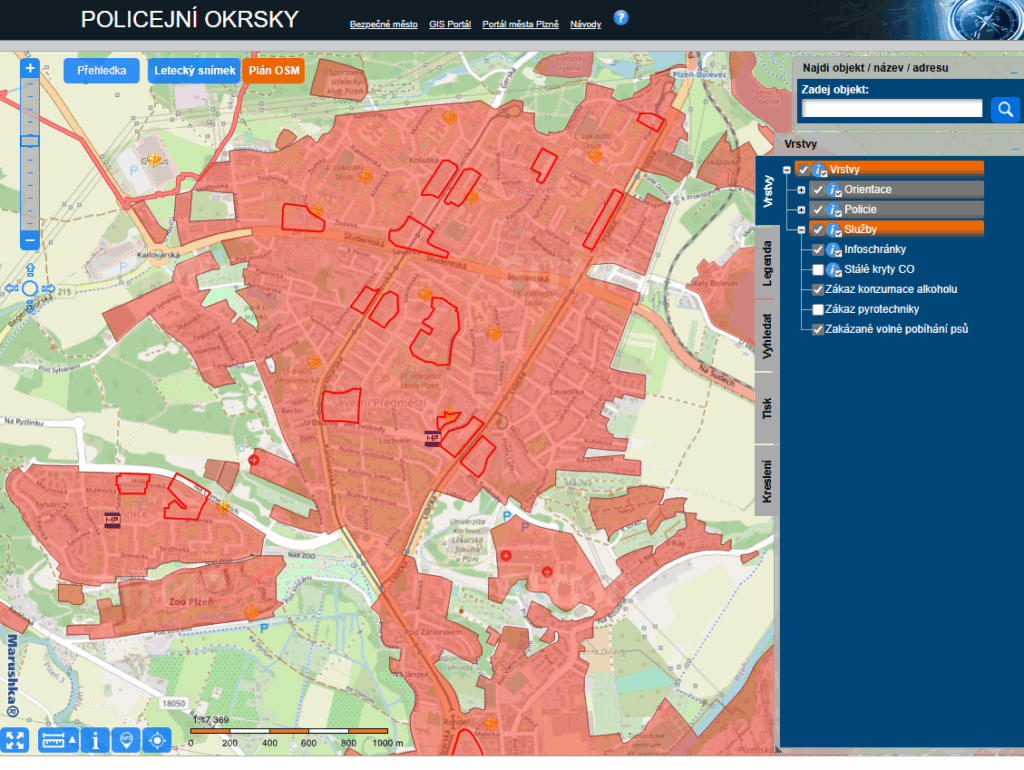Open the measuring ruler tool
Viewport: 1024px width, 770px height.
tap(58, 741)
